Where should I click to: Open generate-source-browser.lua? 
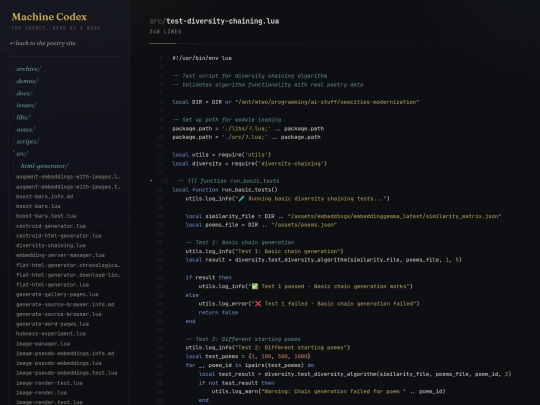point(59,314)
